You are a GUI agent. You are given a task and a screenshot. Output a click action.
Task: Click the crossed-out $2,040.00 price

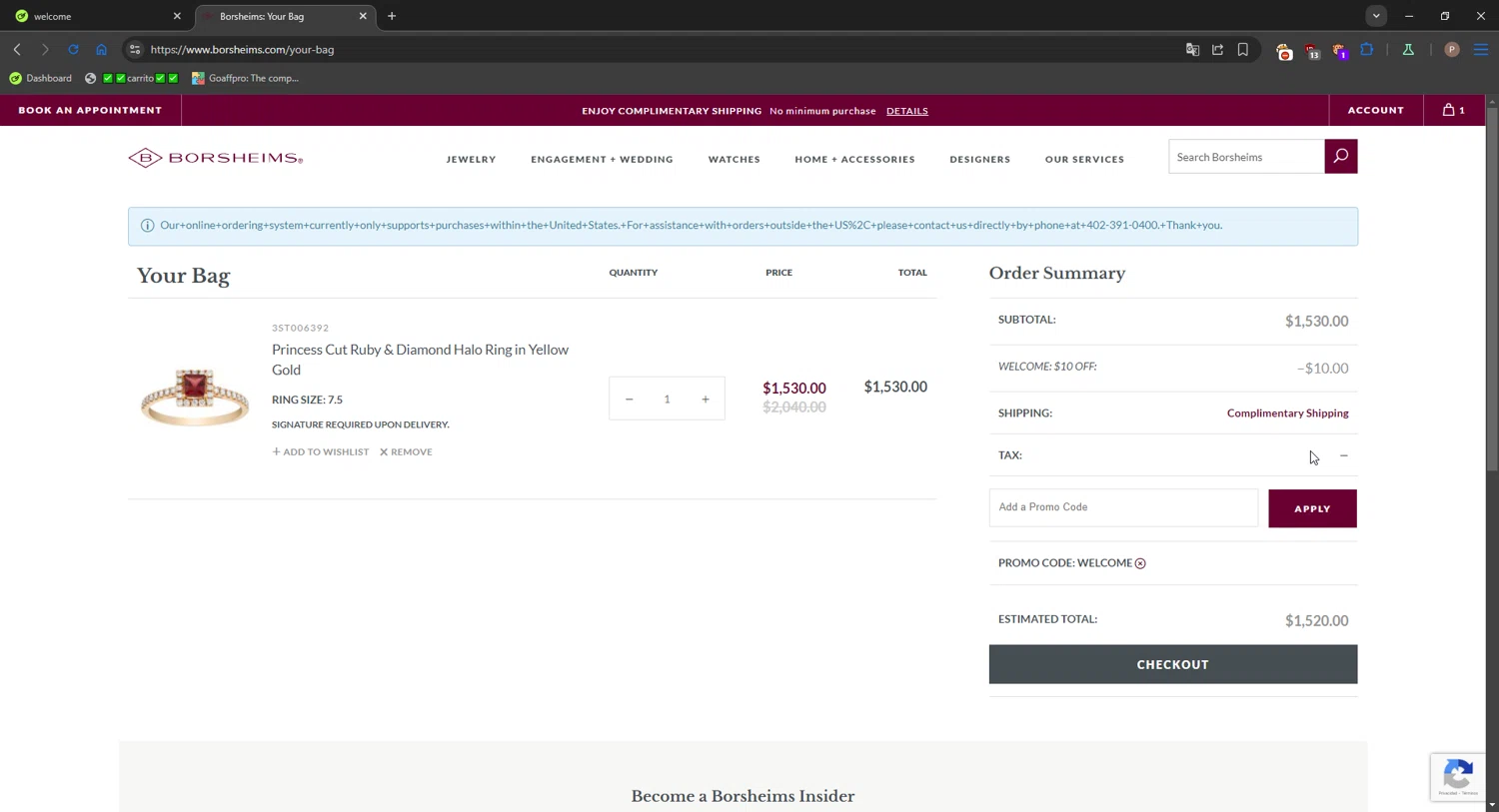[x=794, y=407]
